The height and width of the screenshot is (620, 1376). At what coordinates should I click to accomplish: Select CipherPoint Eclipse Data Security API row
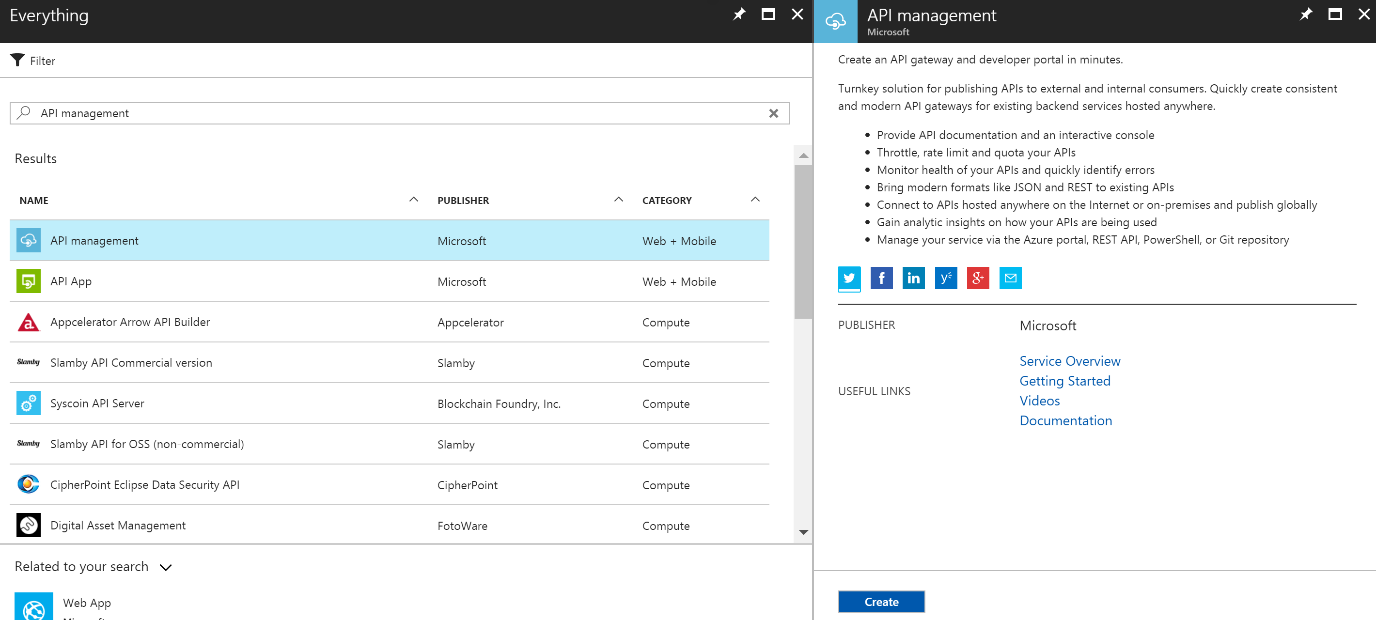tap(390, 485)
